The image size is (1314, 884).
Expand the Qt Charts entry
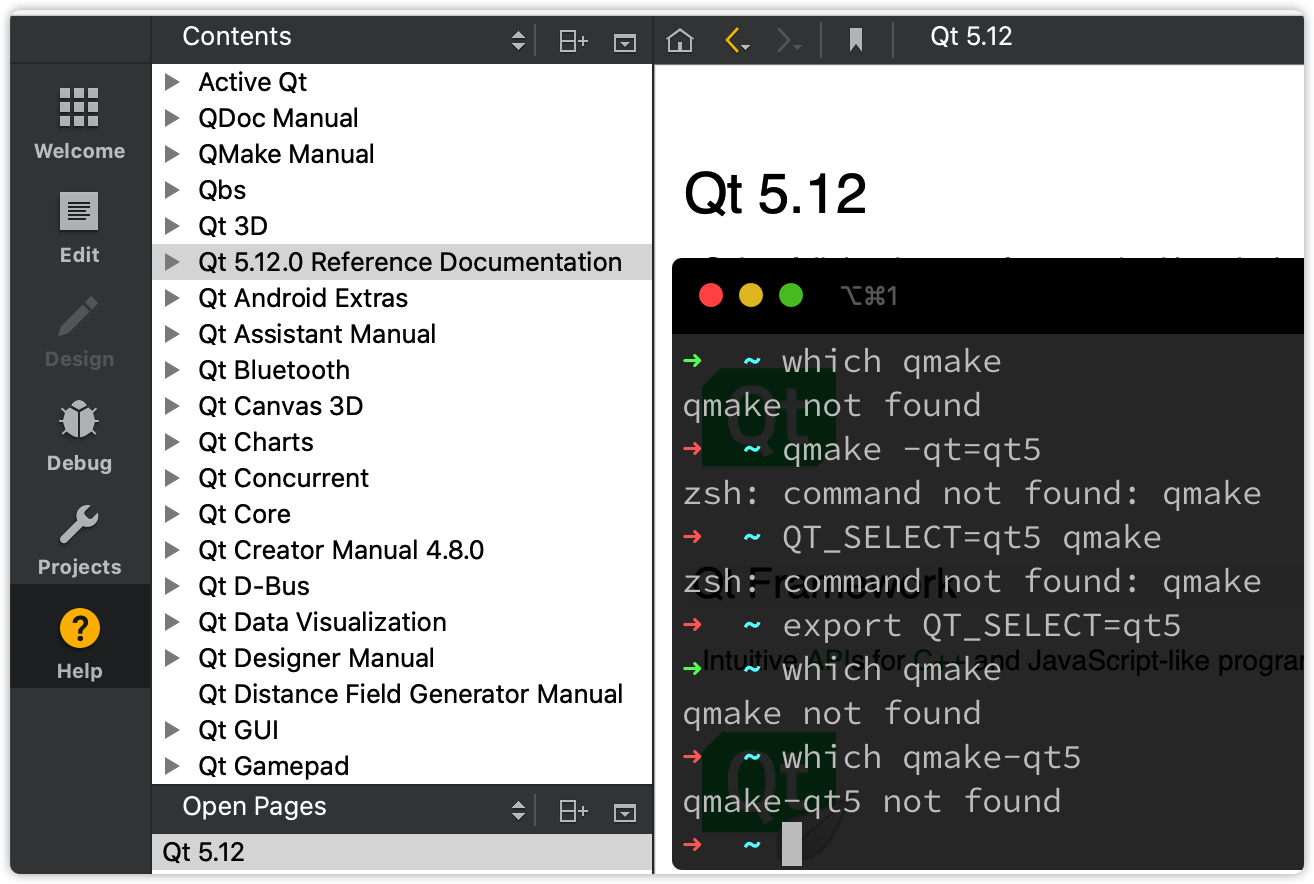tap(172, 442)
